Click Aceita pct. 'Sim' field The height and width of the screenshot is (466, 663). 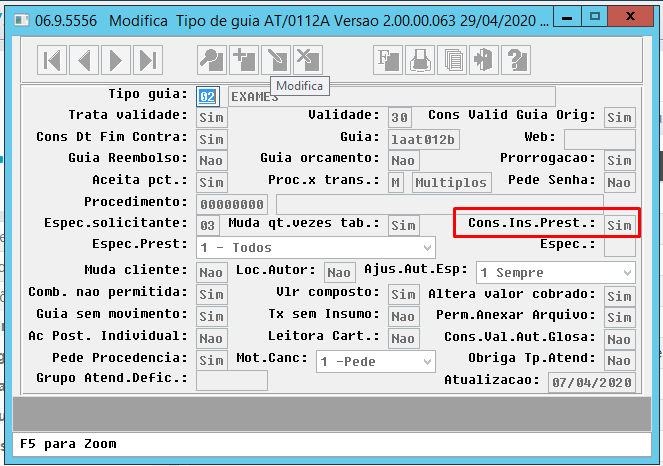pos(212,183)
